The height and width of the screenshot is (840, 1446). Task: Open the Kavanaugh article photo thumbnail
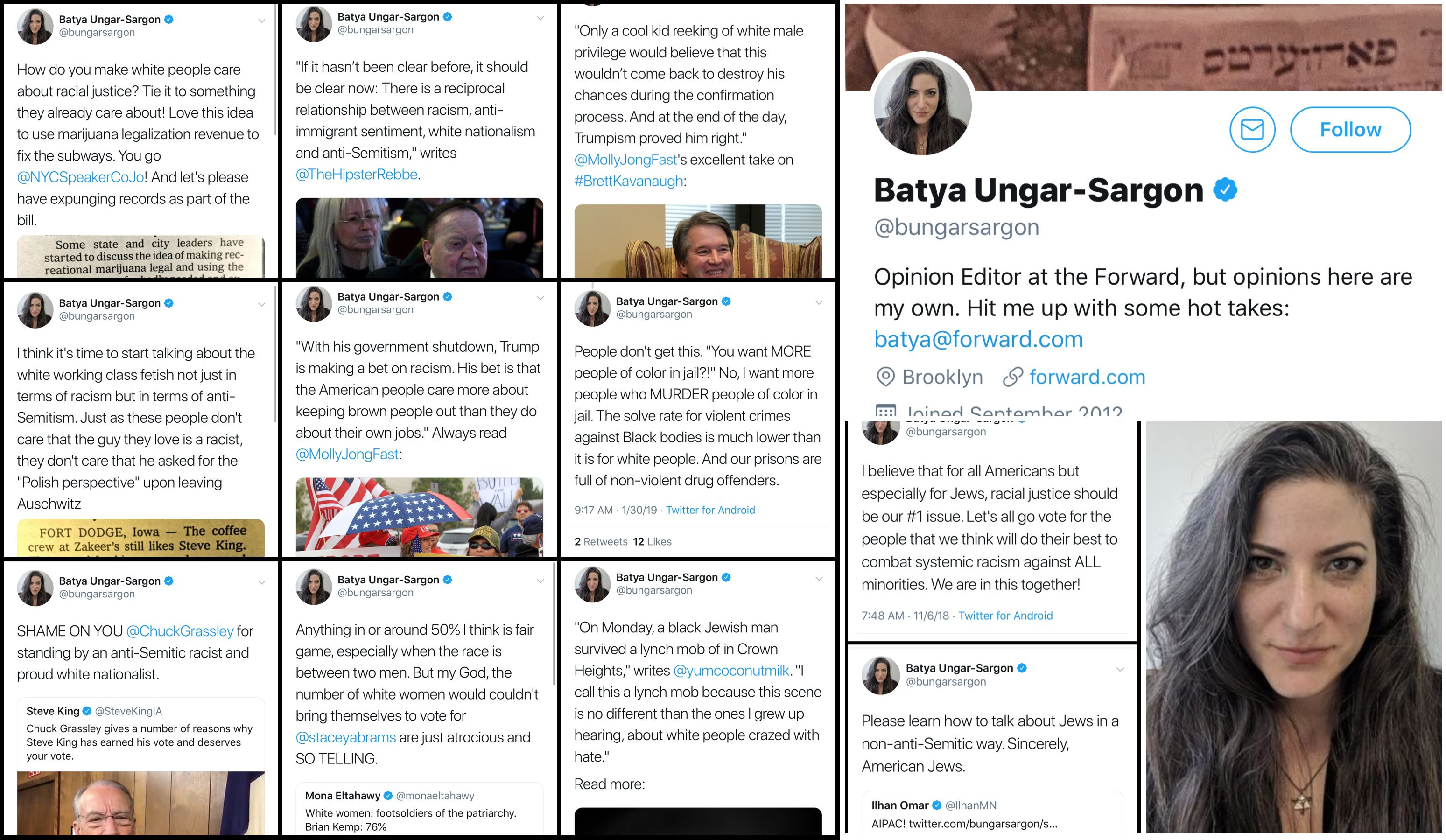point(698,241)
